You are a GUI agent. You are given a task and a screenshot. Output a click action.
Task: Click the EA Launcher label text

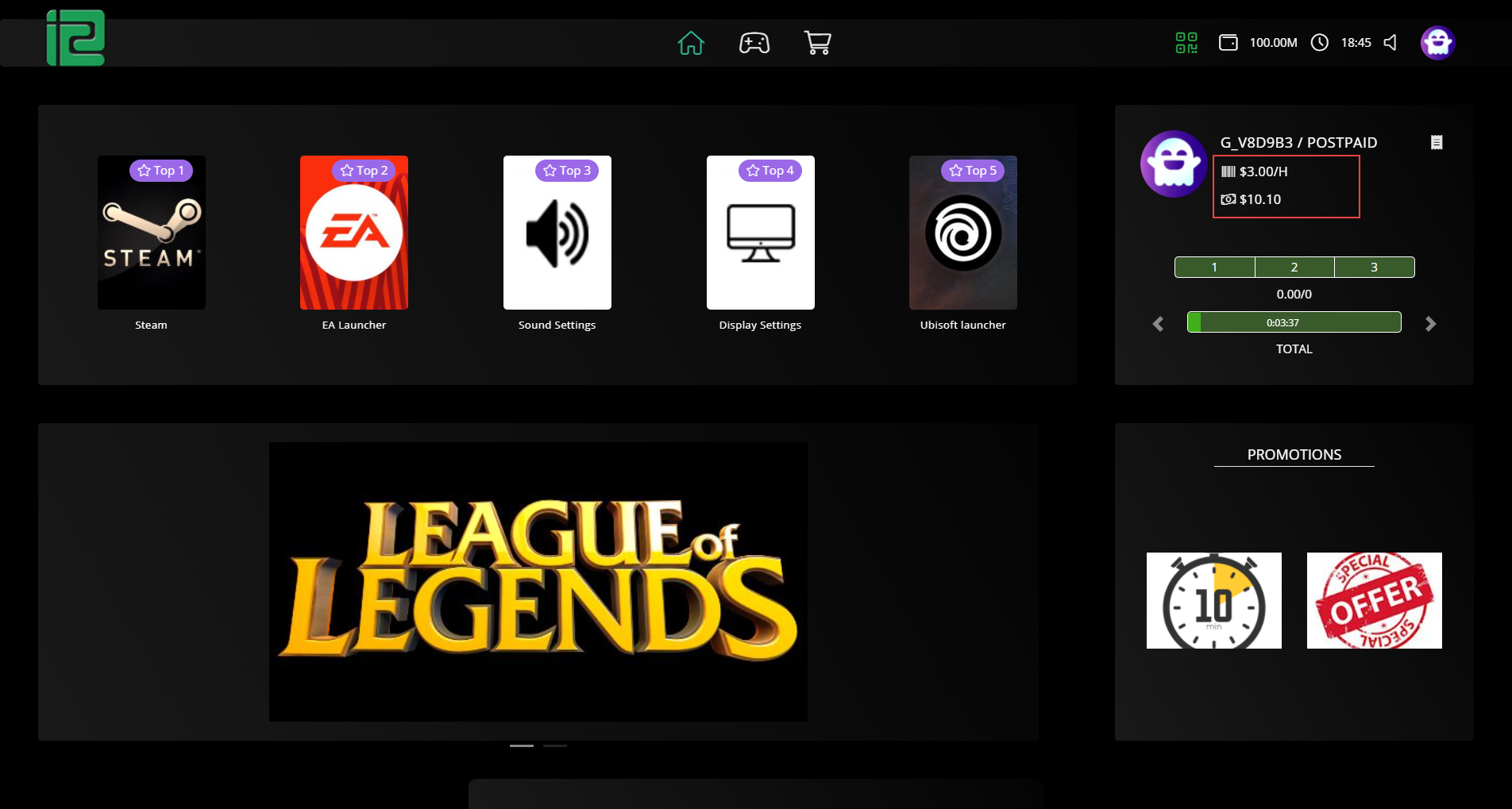click(x=354, y=326)
